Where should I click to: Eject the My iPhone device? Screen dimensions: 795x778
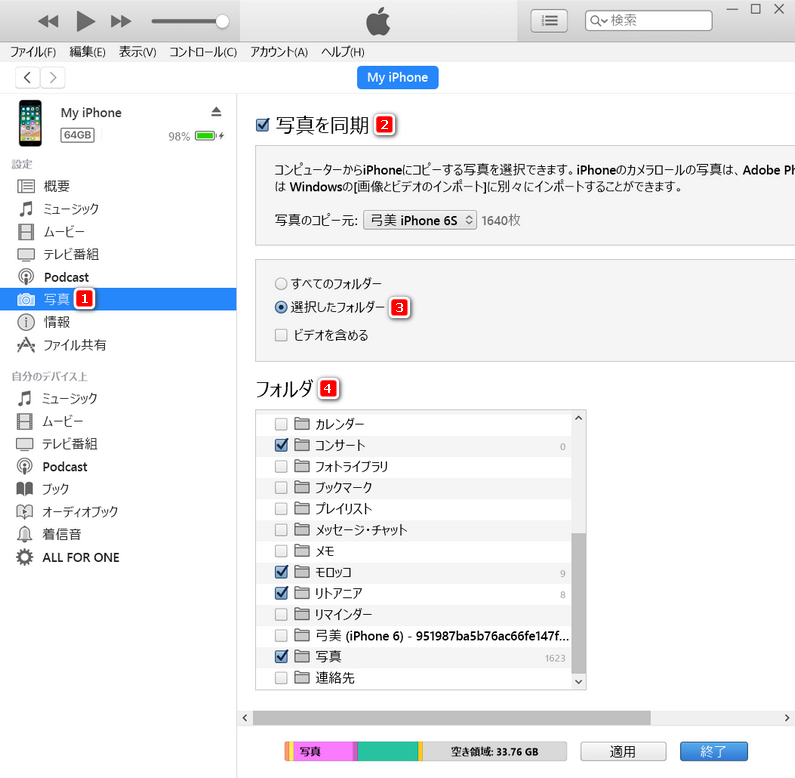(x=216, y=112)
